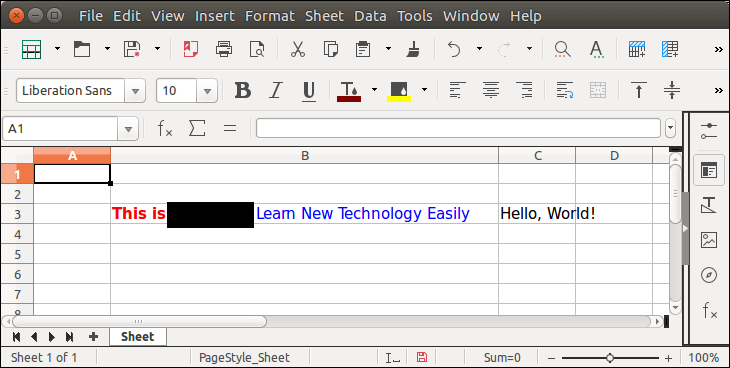Image resolution: width=730 pixels, height=368 pixels.
Task: Open Sidebar Settings icon
Action: tap(709, 131)
